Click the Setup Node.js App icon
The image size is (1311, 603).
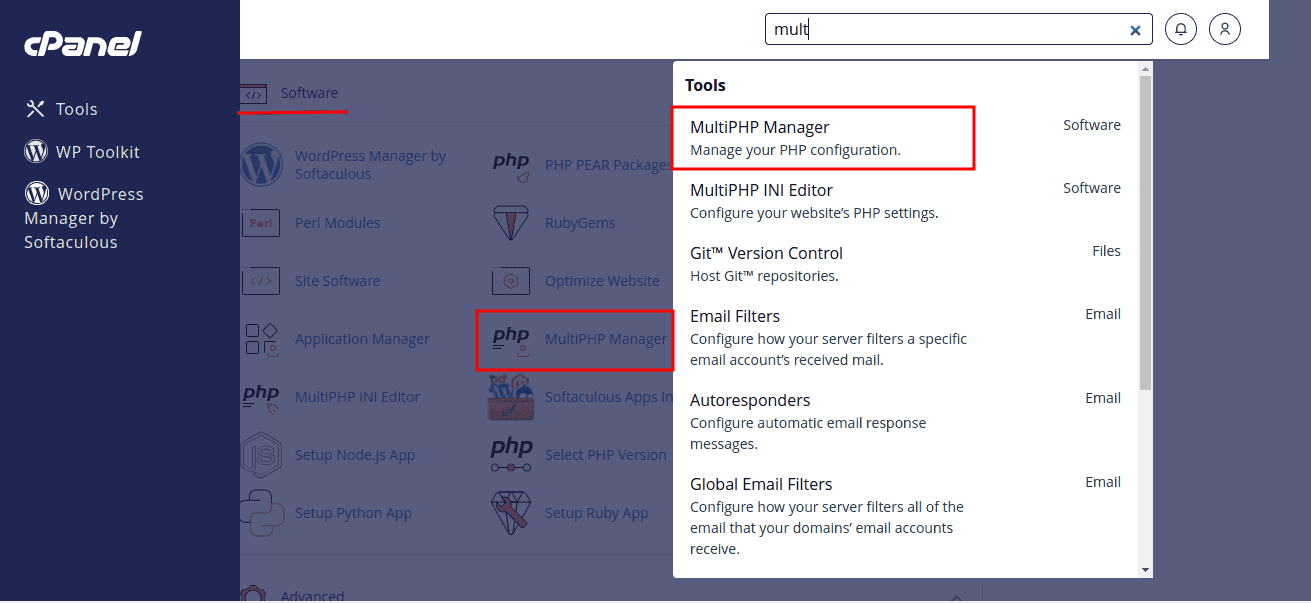[x=262, y=455]
